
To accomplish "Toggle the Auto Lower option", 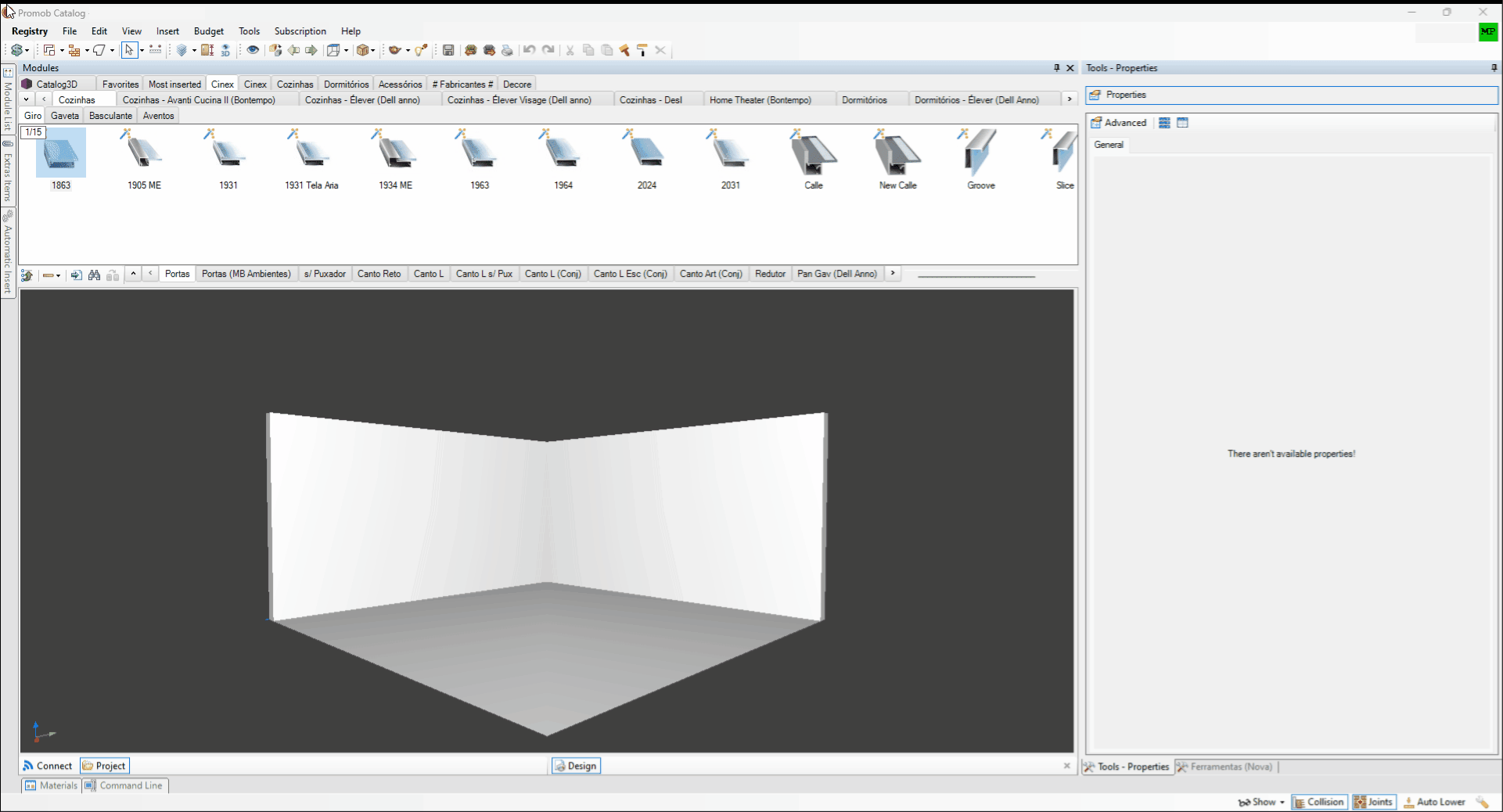I will [1434, 802].
